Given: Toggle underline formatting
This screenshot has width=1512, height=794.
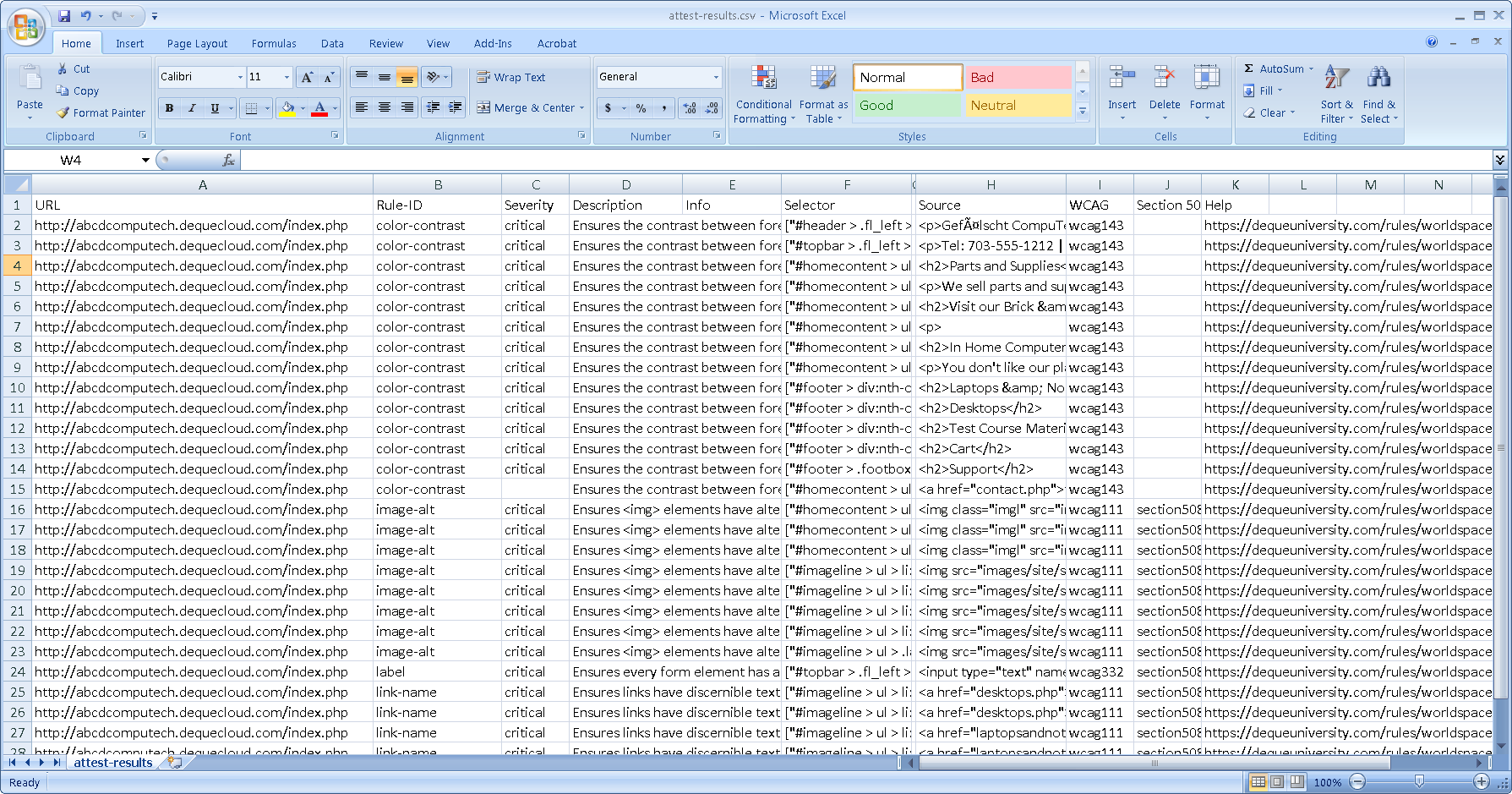Looking at the screenshot, I should 215,108.
